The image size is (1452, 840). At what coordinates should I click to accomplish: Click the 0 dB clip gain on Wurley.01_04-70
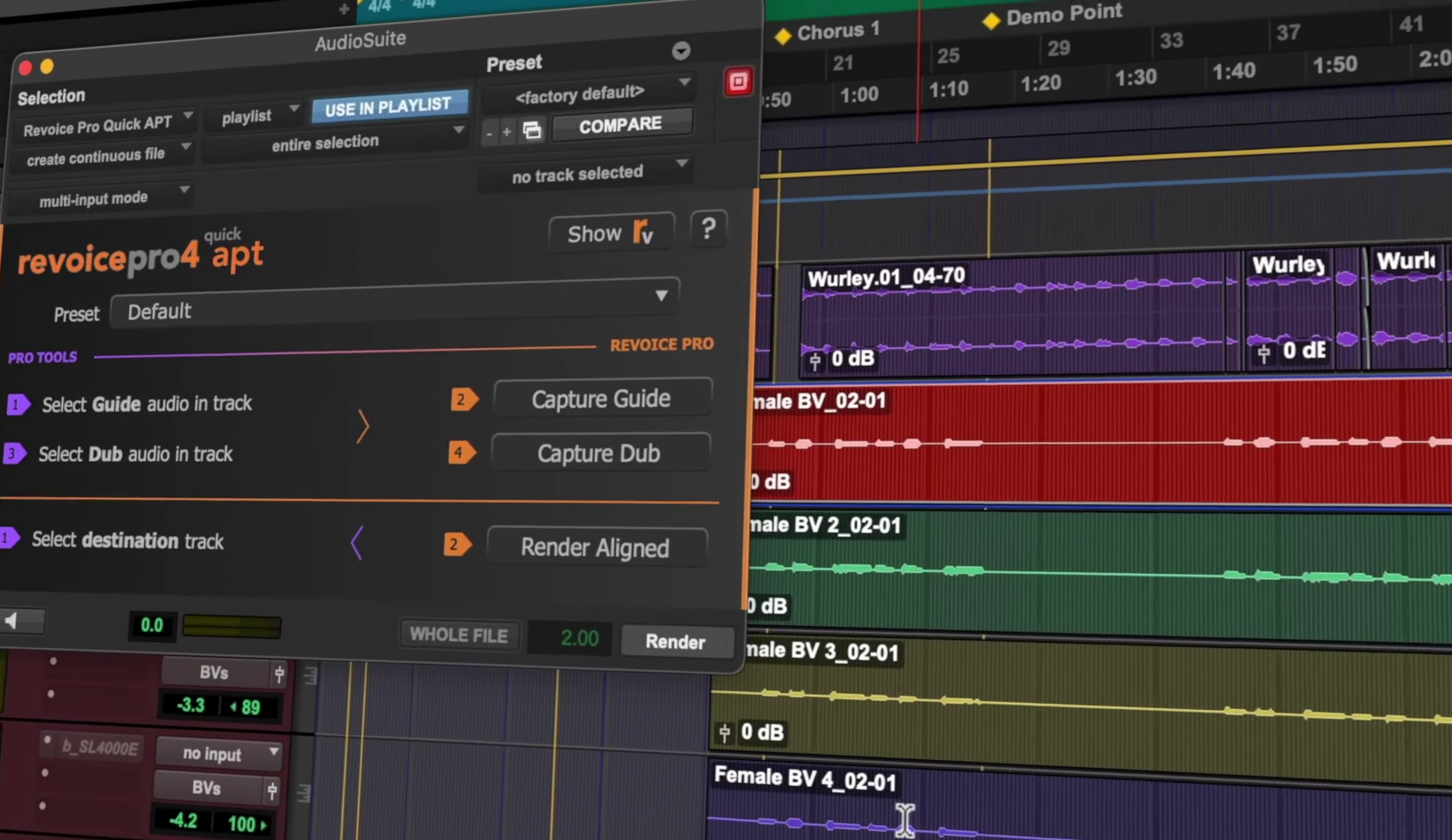tap(852, 359)
